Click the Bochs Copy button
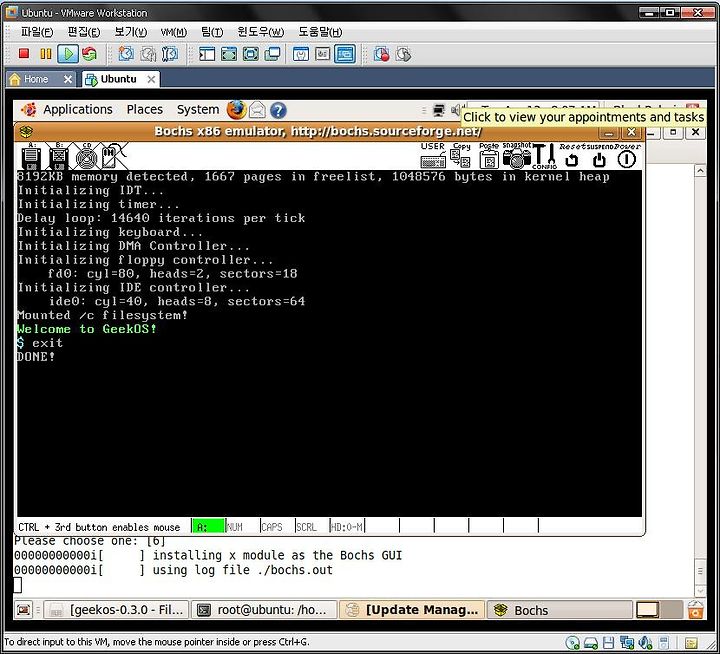Image resolution: width=720 pixels, height=654 pixels. pos(461,156)
